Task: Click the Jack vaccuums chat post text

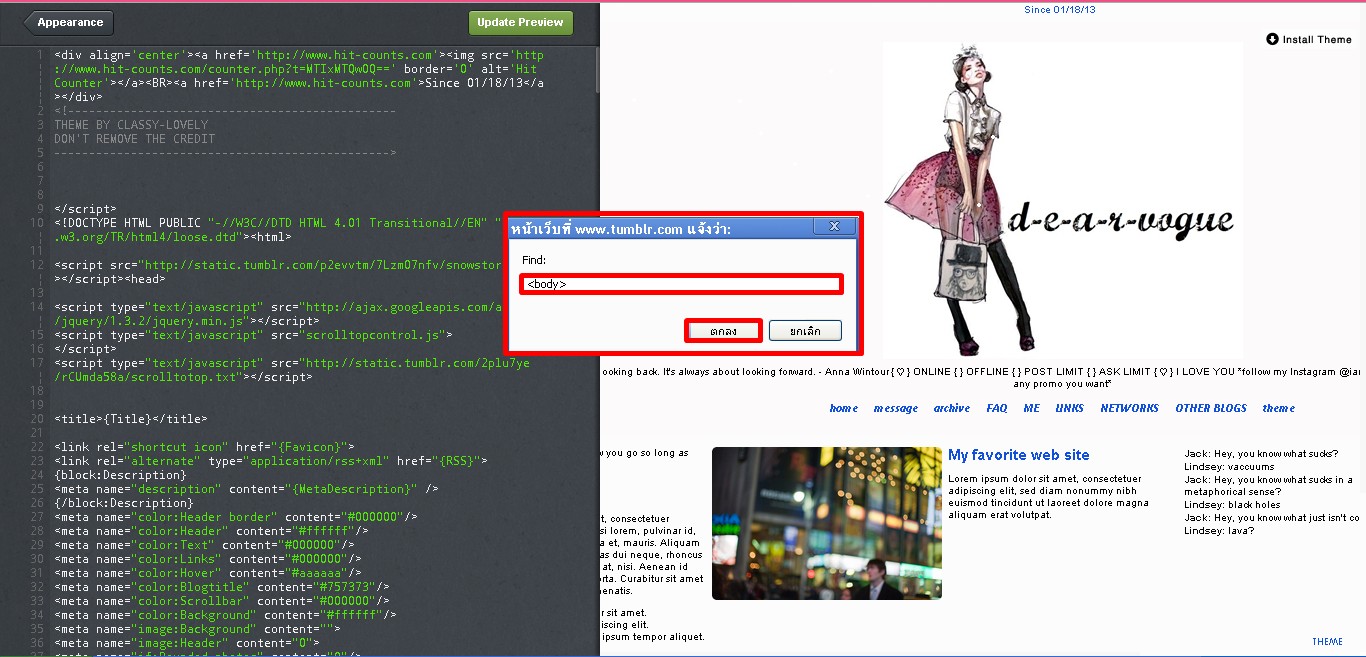Action: point(1271,492)
